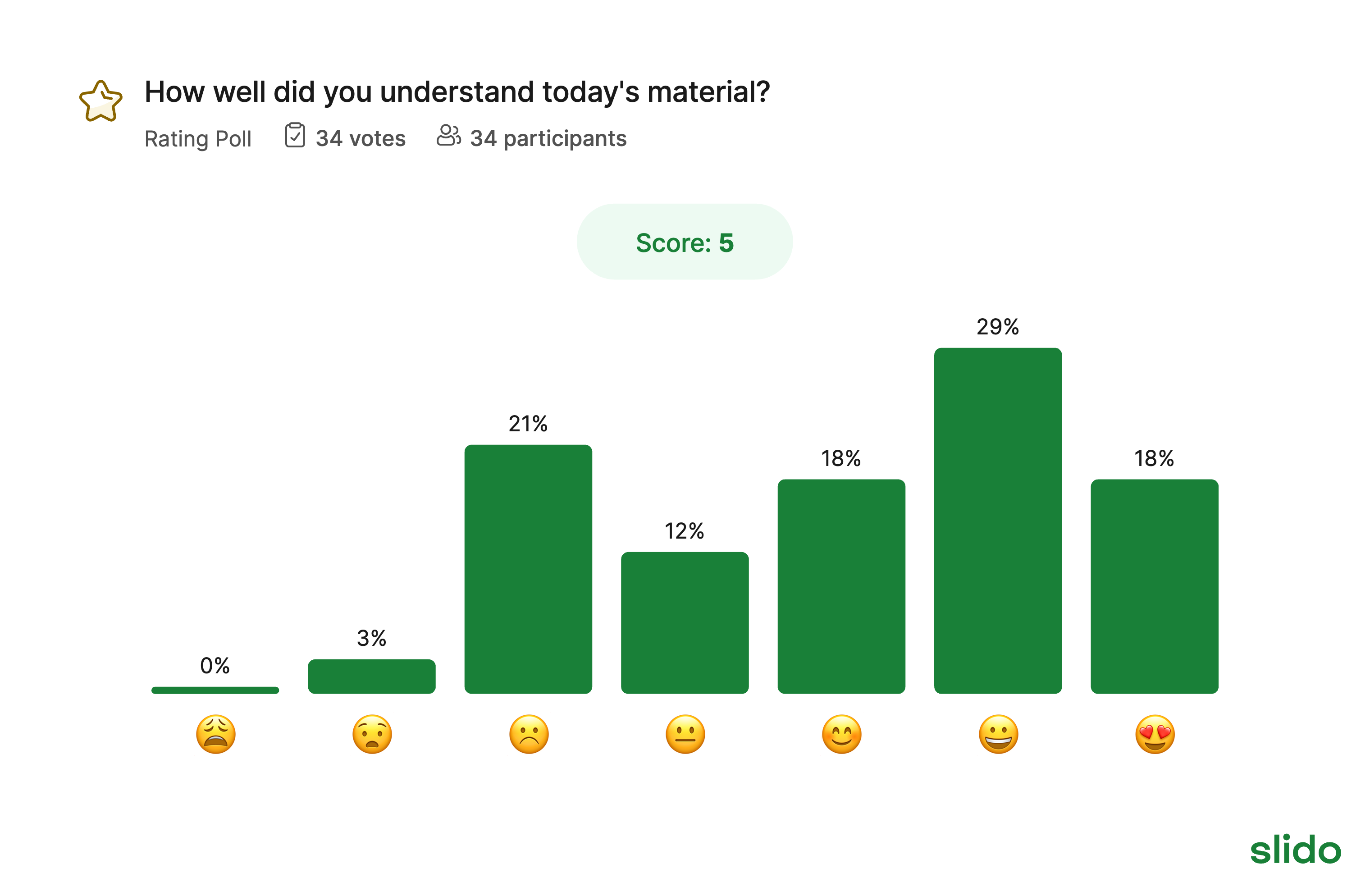Click the poll question title text

(x=457, y=92)
